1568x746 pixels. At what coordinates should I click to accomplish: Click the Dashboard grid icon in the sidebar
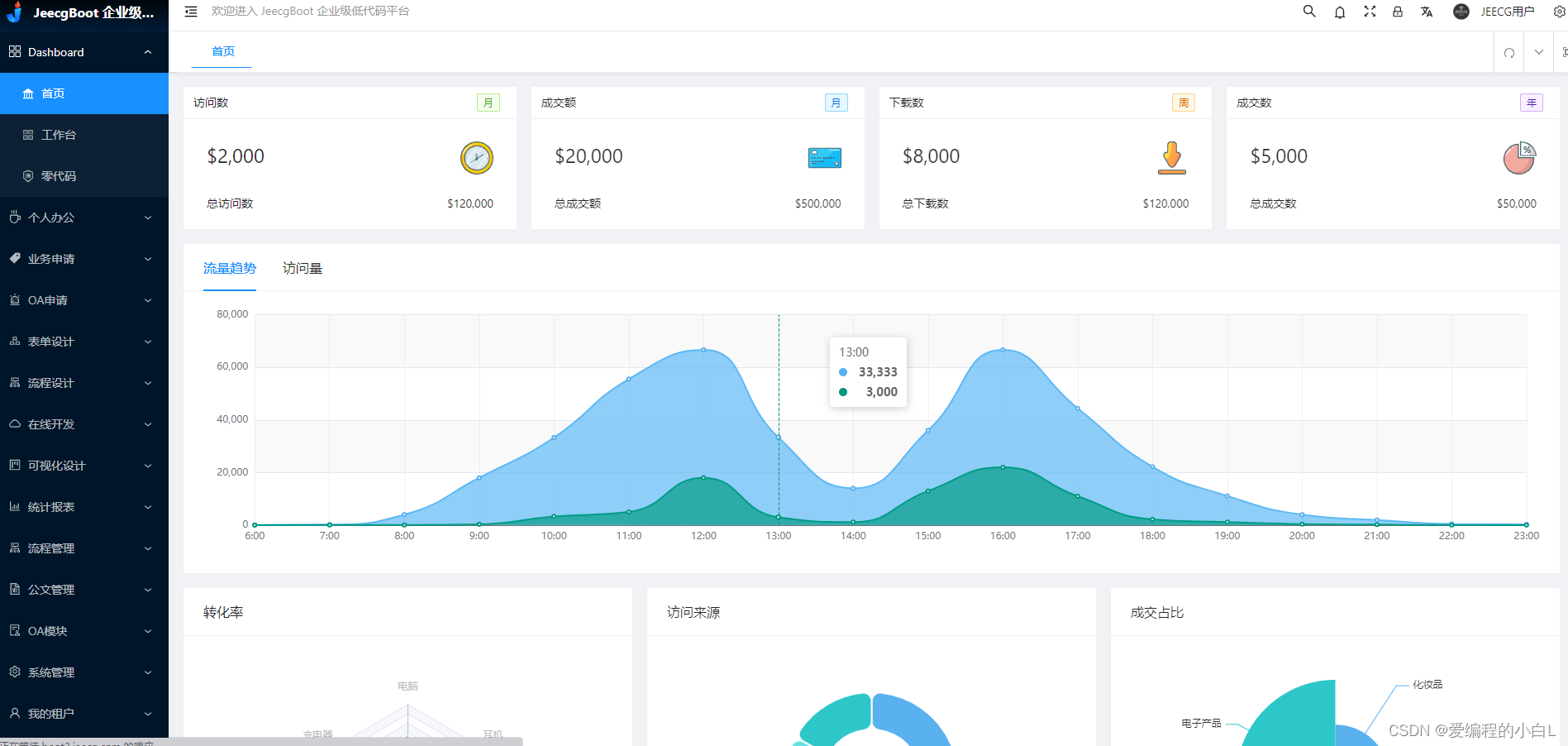[x=15, y=52]
